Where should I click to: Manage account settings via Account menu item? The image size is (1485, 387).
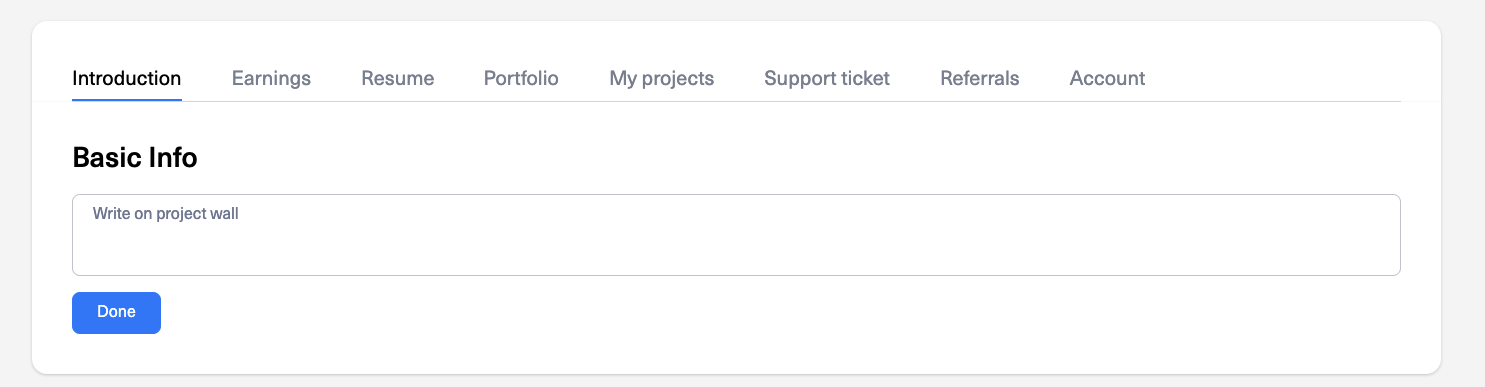click(x=1107, y=78)
